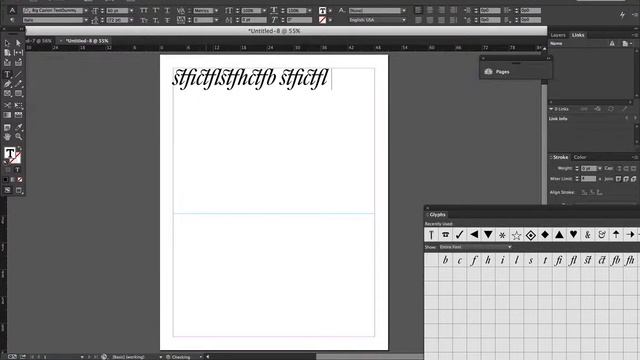The height and width of the screenshot is (360, 640).
Task: Insert the telephone glyph from recently used
Action: click(x=445, y=235)
